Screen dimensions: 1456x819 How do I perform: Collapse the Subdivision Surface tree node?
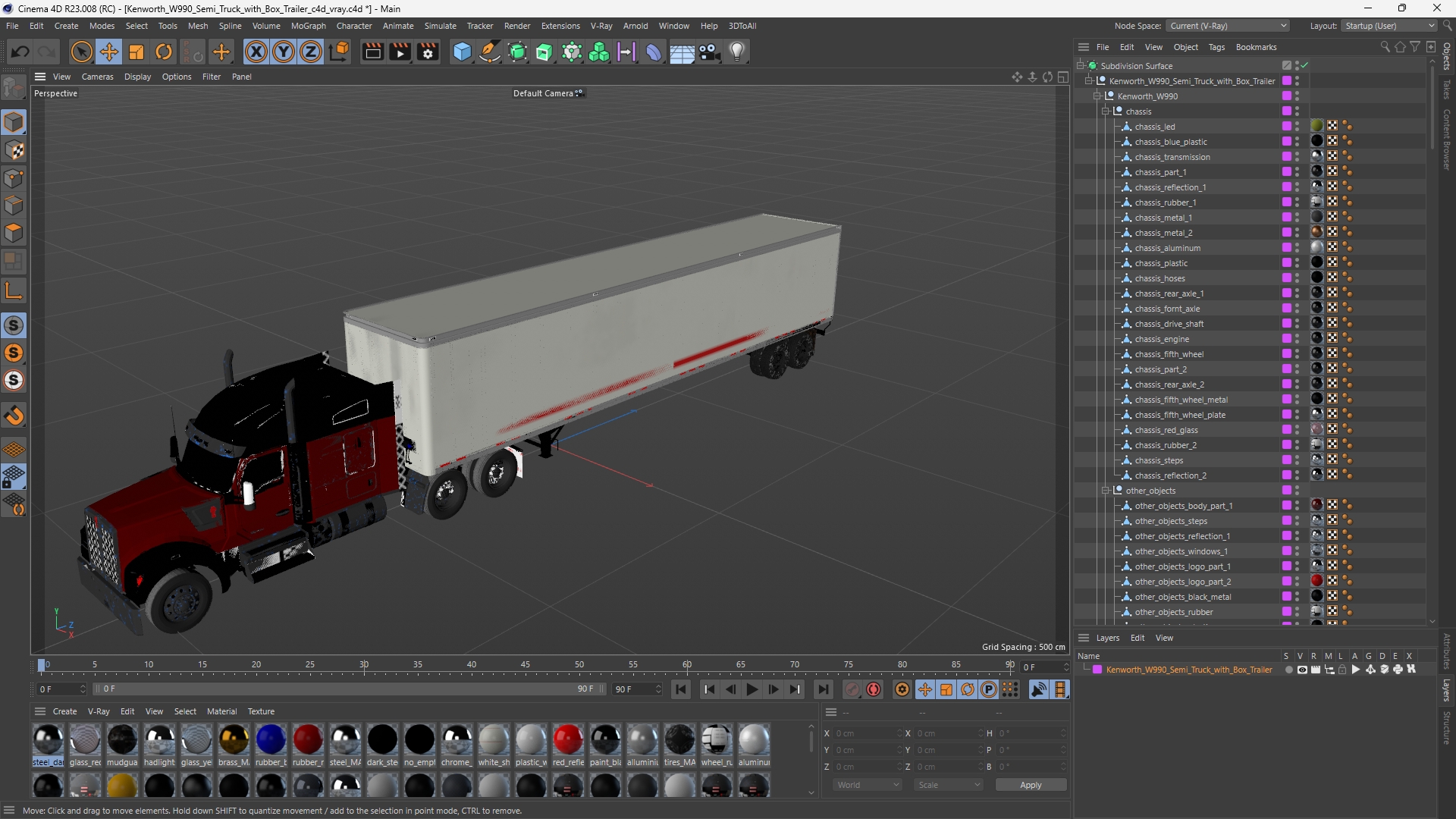(x=1080, y=65)
